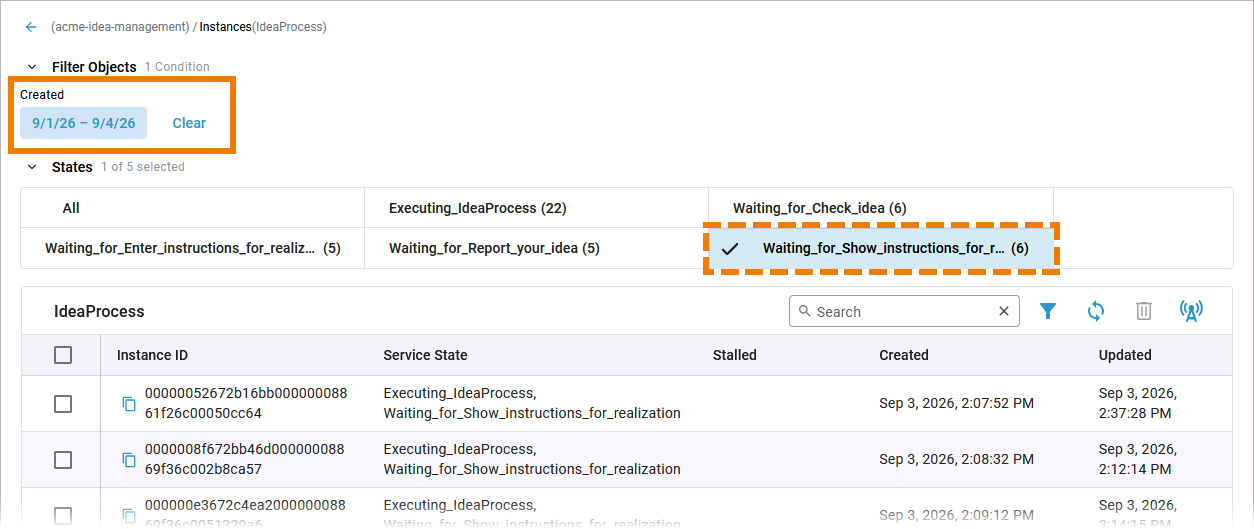Clear the search field with the X

point(1004,311)
